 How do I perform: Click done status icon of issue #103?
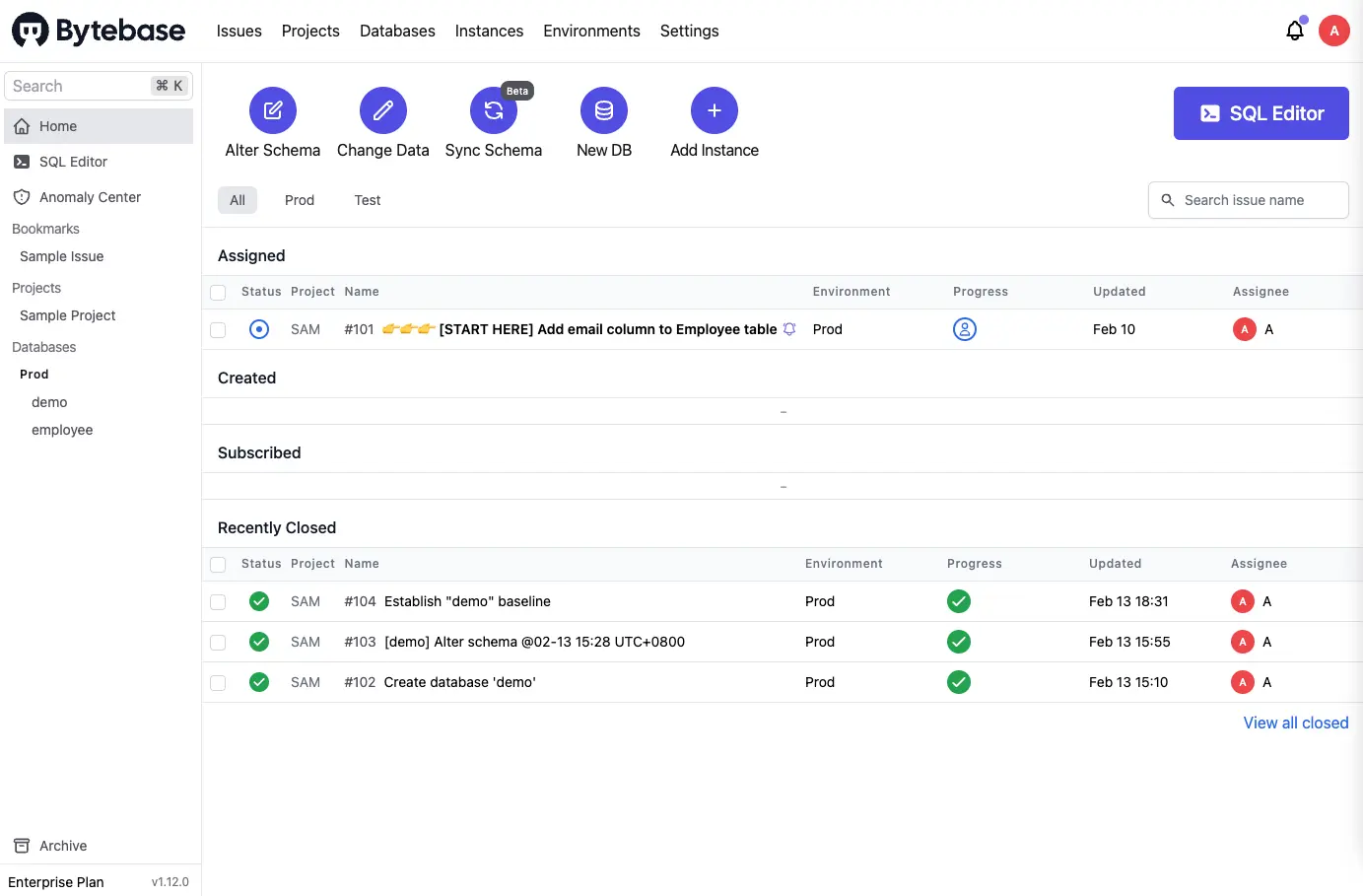coord(259,642)
